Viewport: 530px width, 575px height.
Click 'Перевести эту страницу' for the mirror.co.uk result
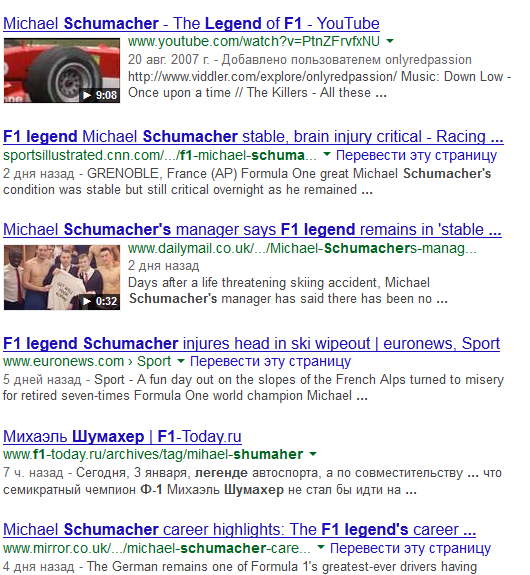(410, 548)
